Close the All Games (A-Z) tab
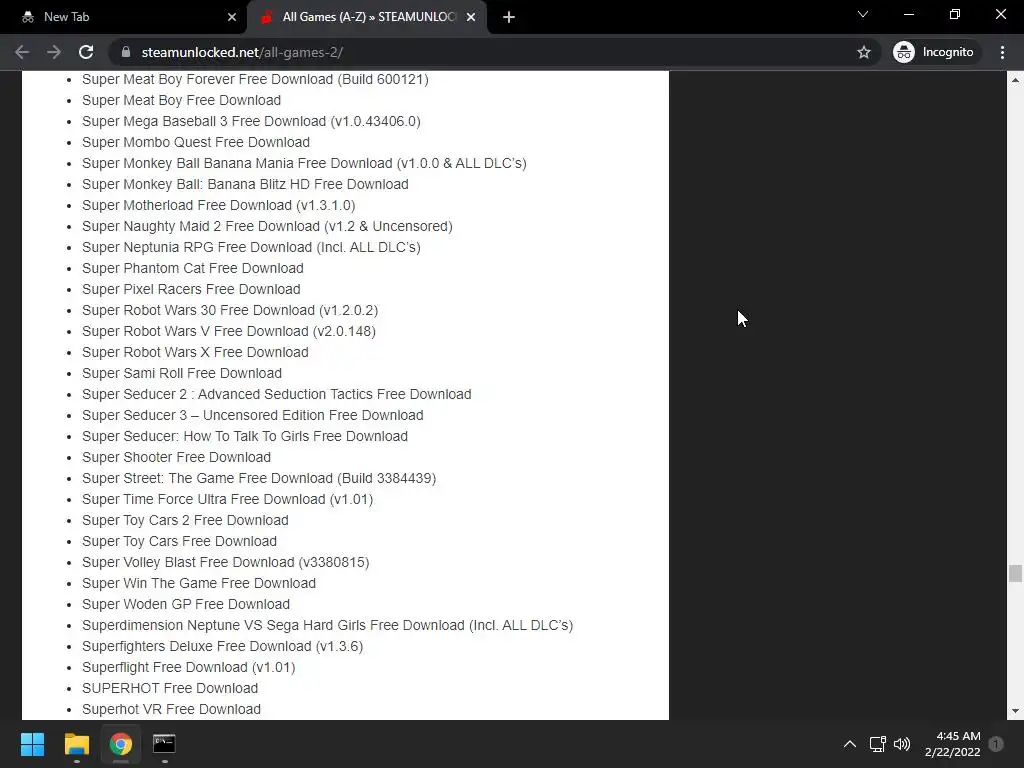The height and width of the screenshot is (768, 1024). click(x=471, y=18)
